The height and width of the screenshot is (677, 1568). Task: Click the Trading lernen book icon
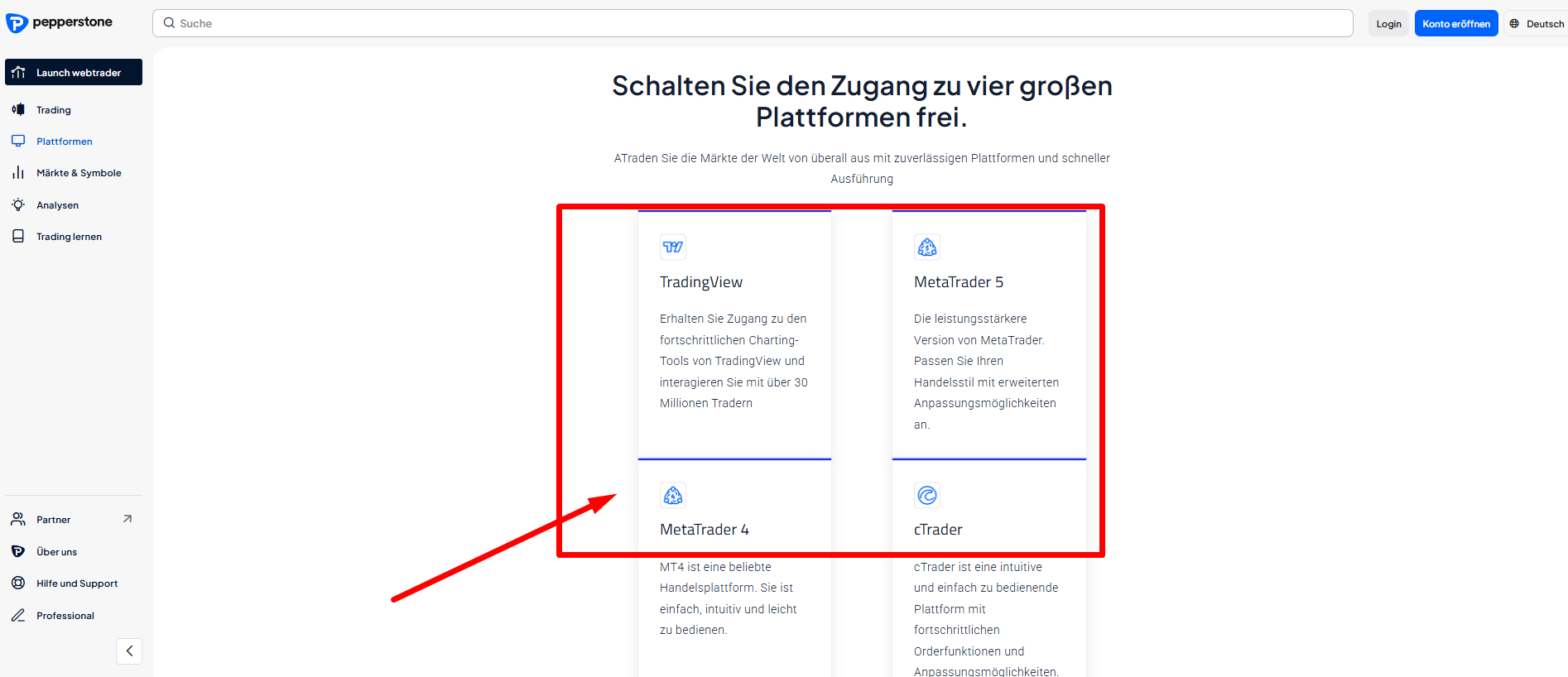tap(18, 236)
